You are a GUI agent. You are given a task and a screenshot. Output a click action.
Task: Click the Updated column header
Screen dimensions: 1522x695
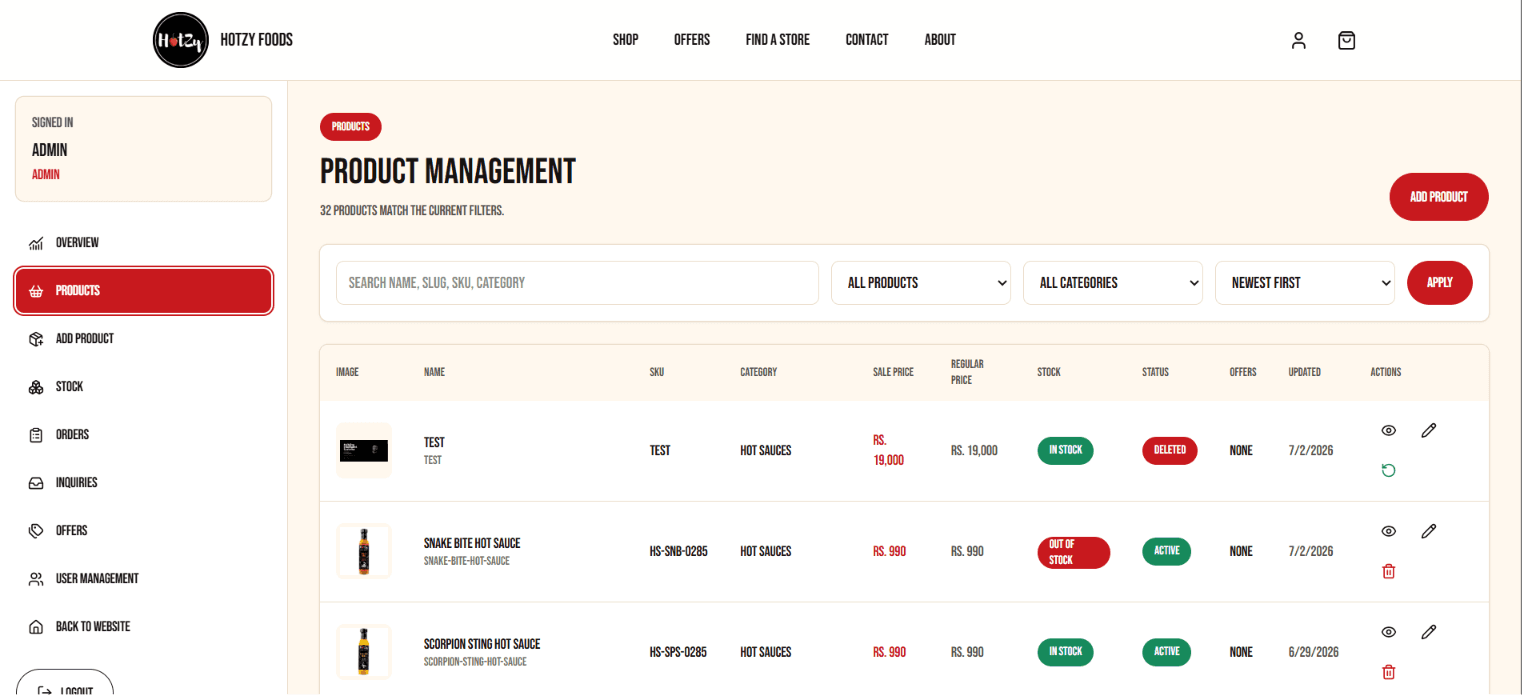pos(1305,372)
